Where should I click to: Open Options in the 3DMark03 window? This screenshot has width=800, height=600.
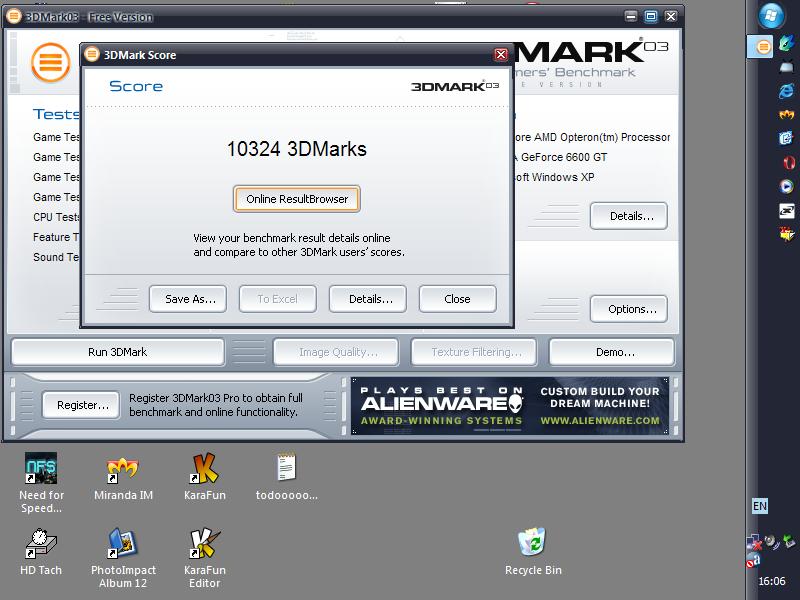[x=629, y=309]
